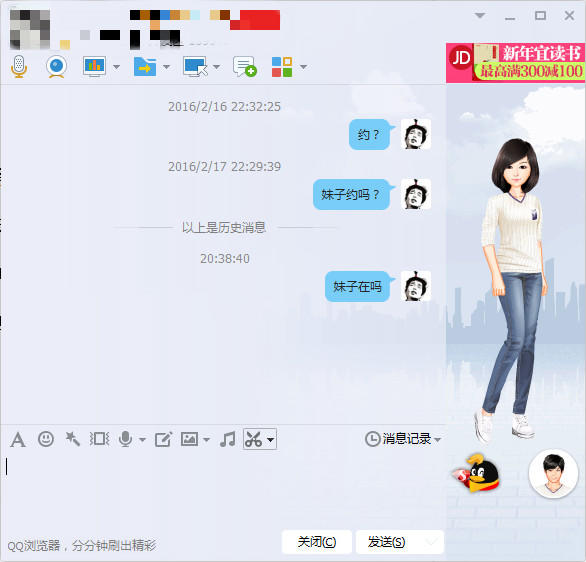Open the window menu triangle in title bar

click(x=480, y=16)
